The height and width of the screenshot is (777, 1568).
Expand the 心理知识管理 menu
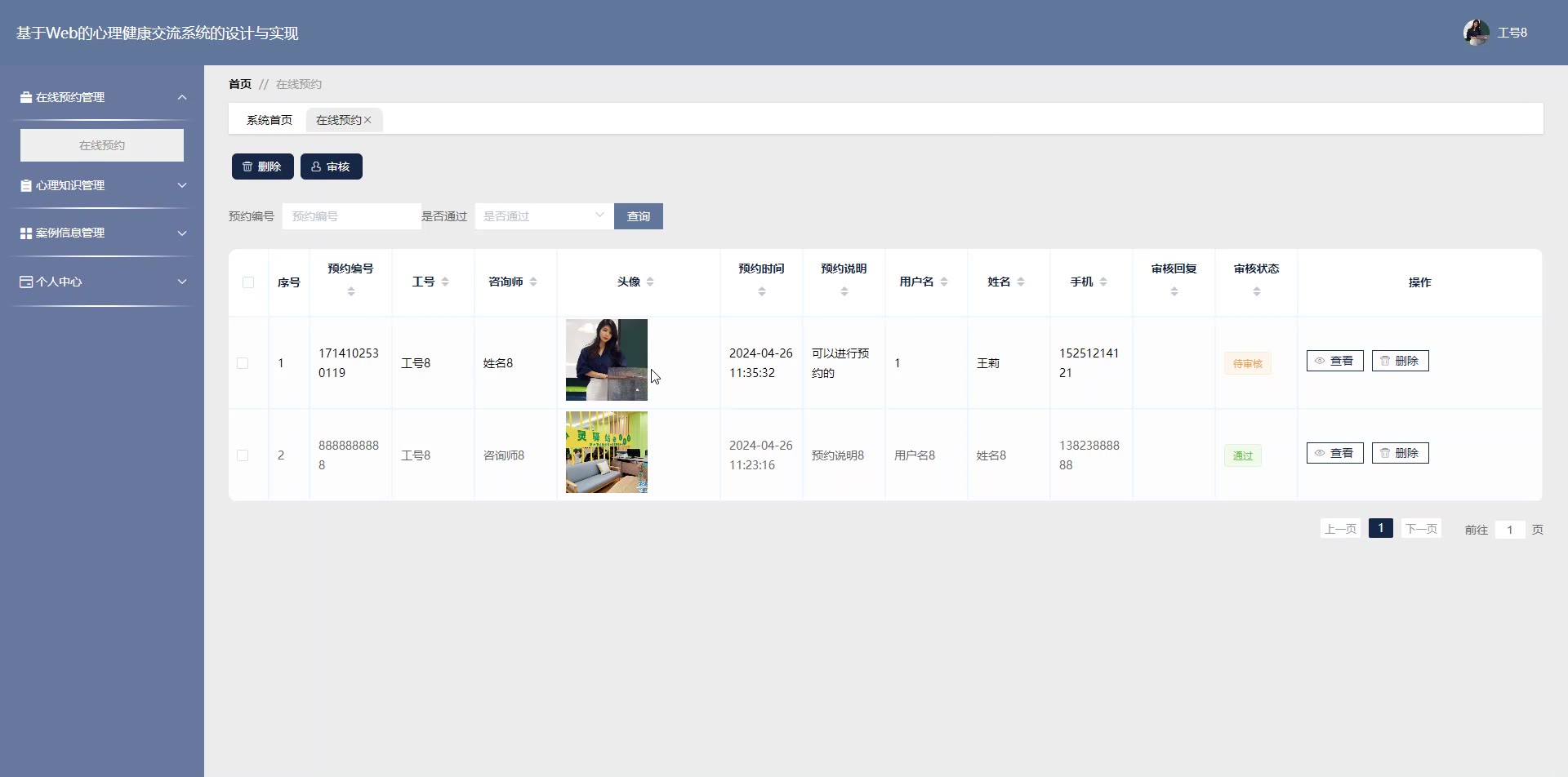pyautogui.click(x=182, y=185)
